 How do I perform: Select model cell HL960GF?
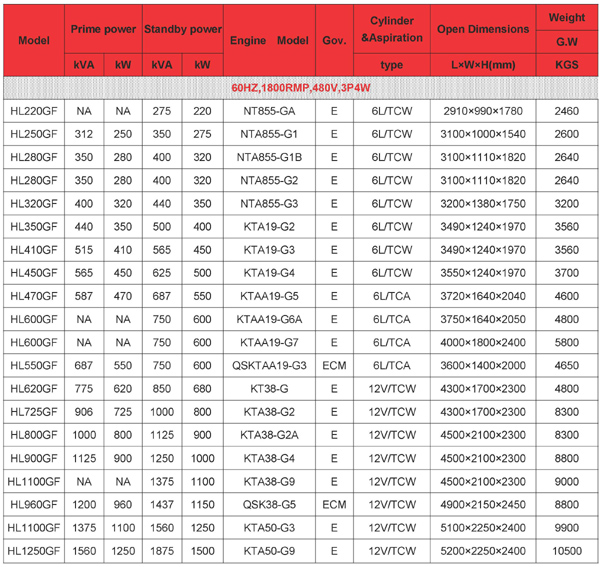click(x=34, y=505)
